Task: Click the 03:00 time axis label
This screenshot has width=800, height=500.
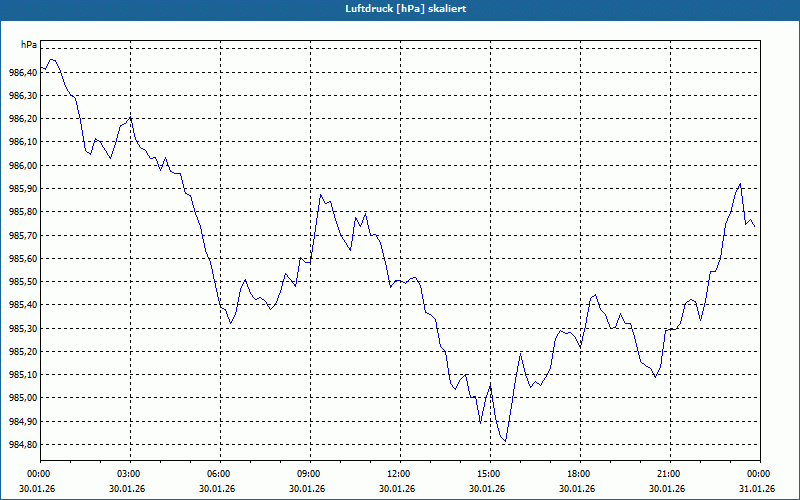Action: click(x=131, y=474)
